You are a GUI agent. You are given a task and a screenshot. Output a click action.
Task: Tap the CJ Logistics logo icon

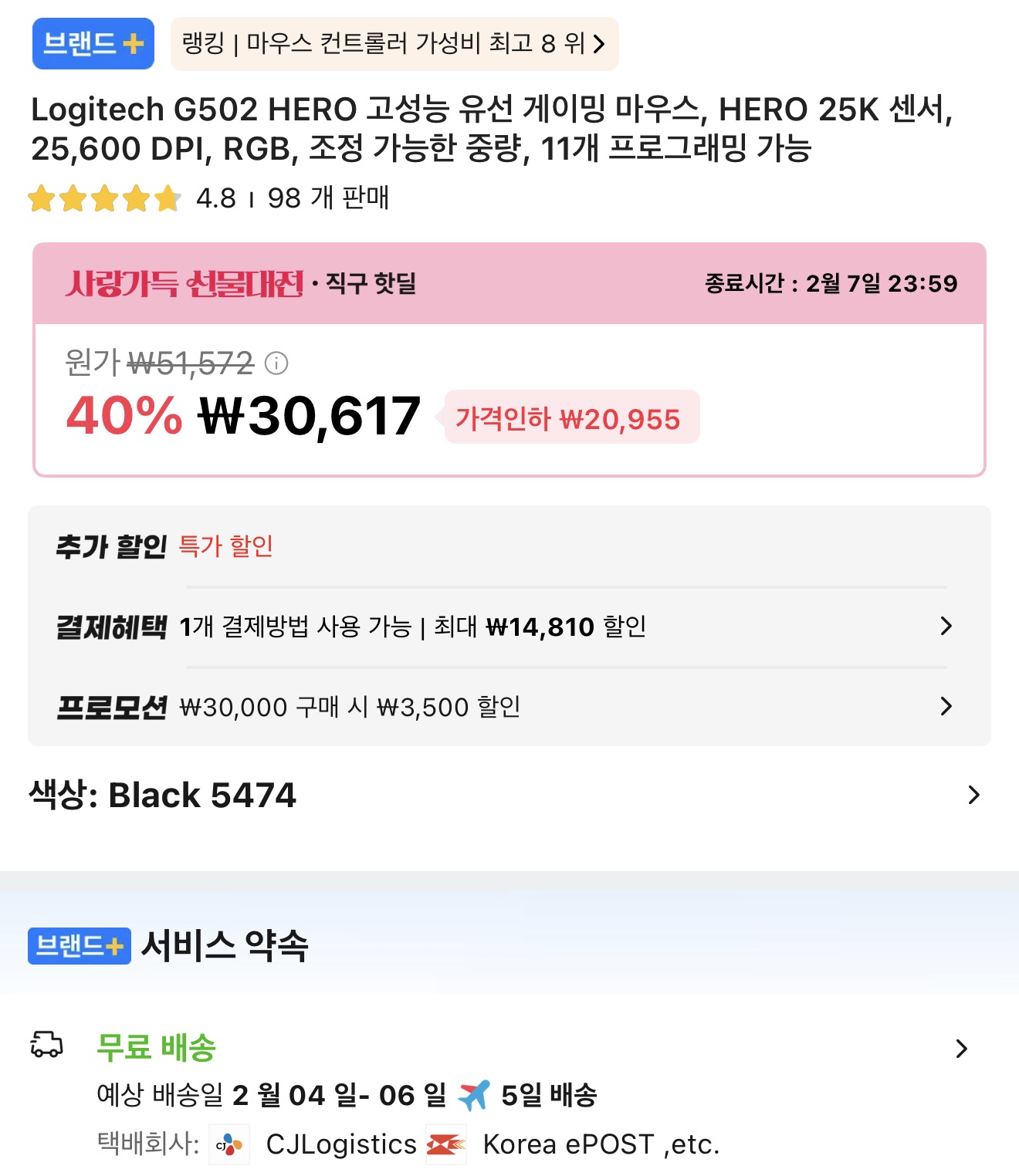pyautogui.click(x=229, y=1144)
